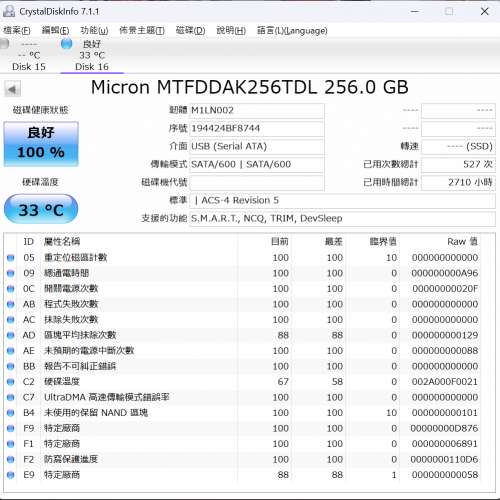
Task: Click the status dot for attribute 0C
Action: tap(11, 289)
